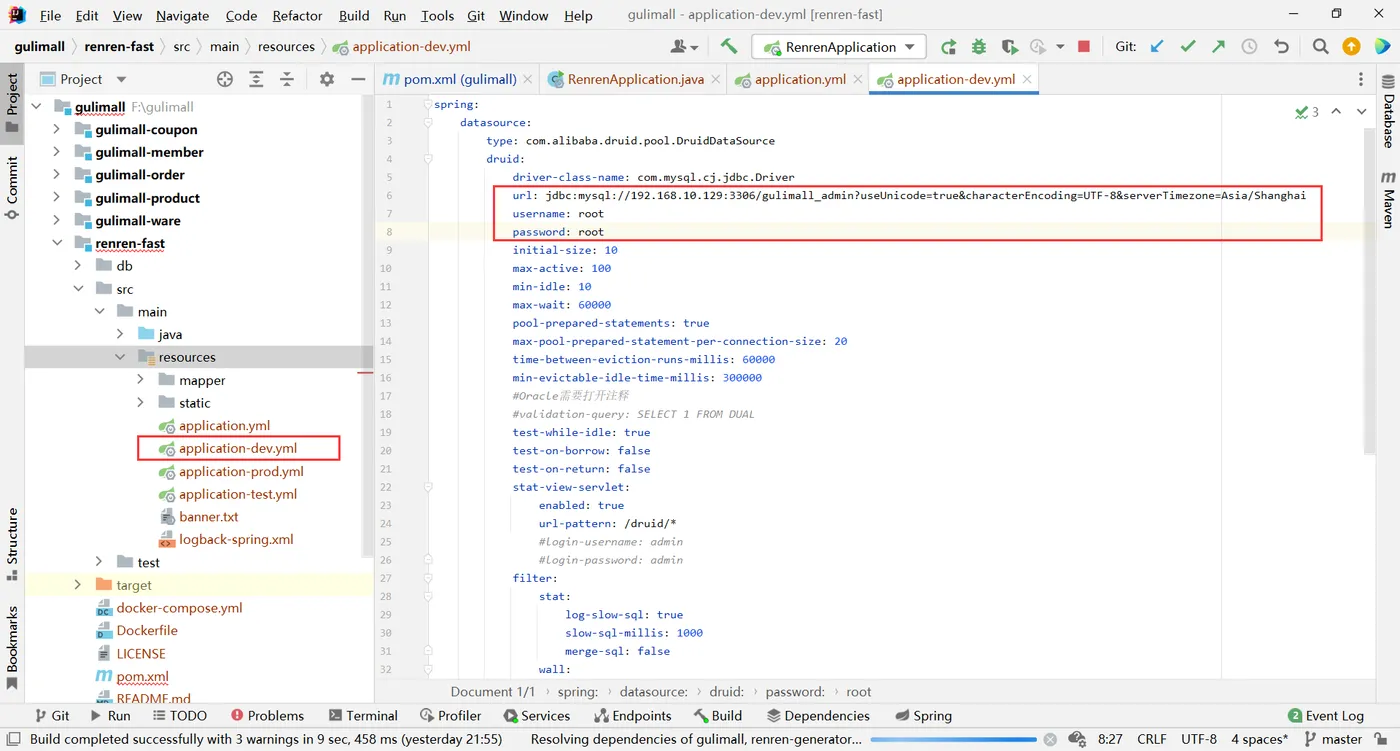The width and height of the screenshot is (1400, 751).
Task: Switch to the application.yml editor tab
Action: tap(800, 79)
